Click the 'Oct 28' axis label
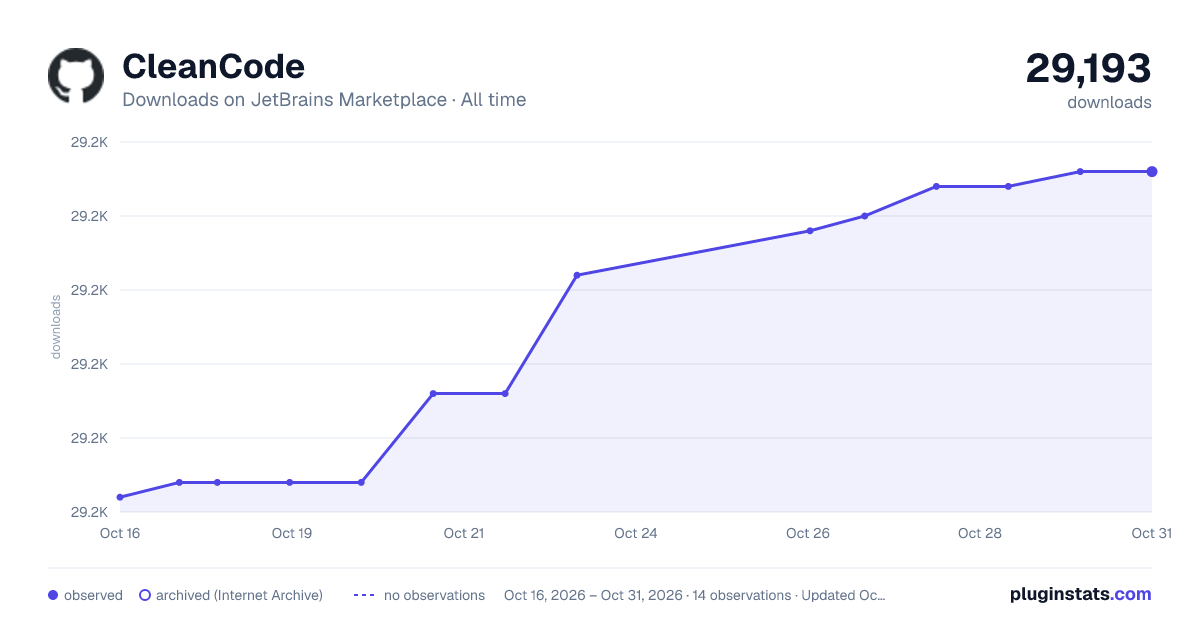 coord(980,533)
